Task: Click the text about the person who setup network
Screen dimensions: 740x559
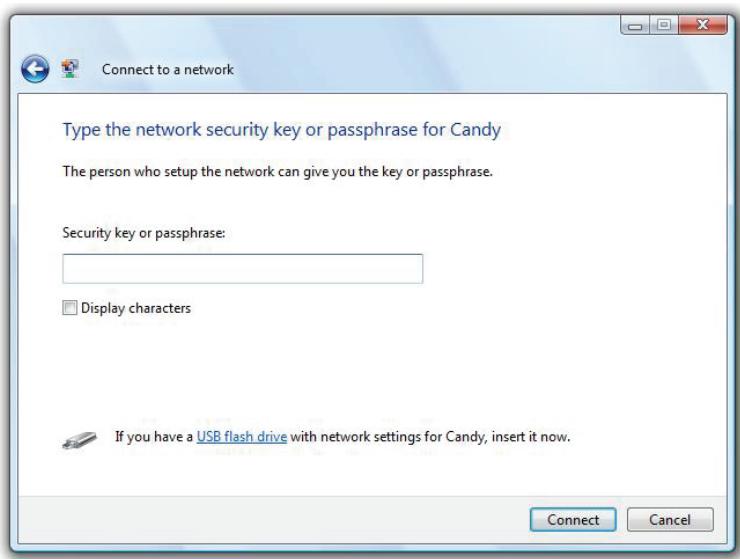Action: pyautogui.click(x=278, y=171)
